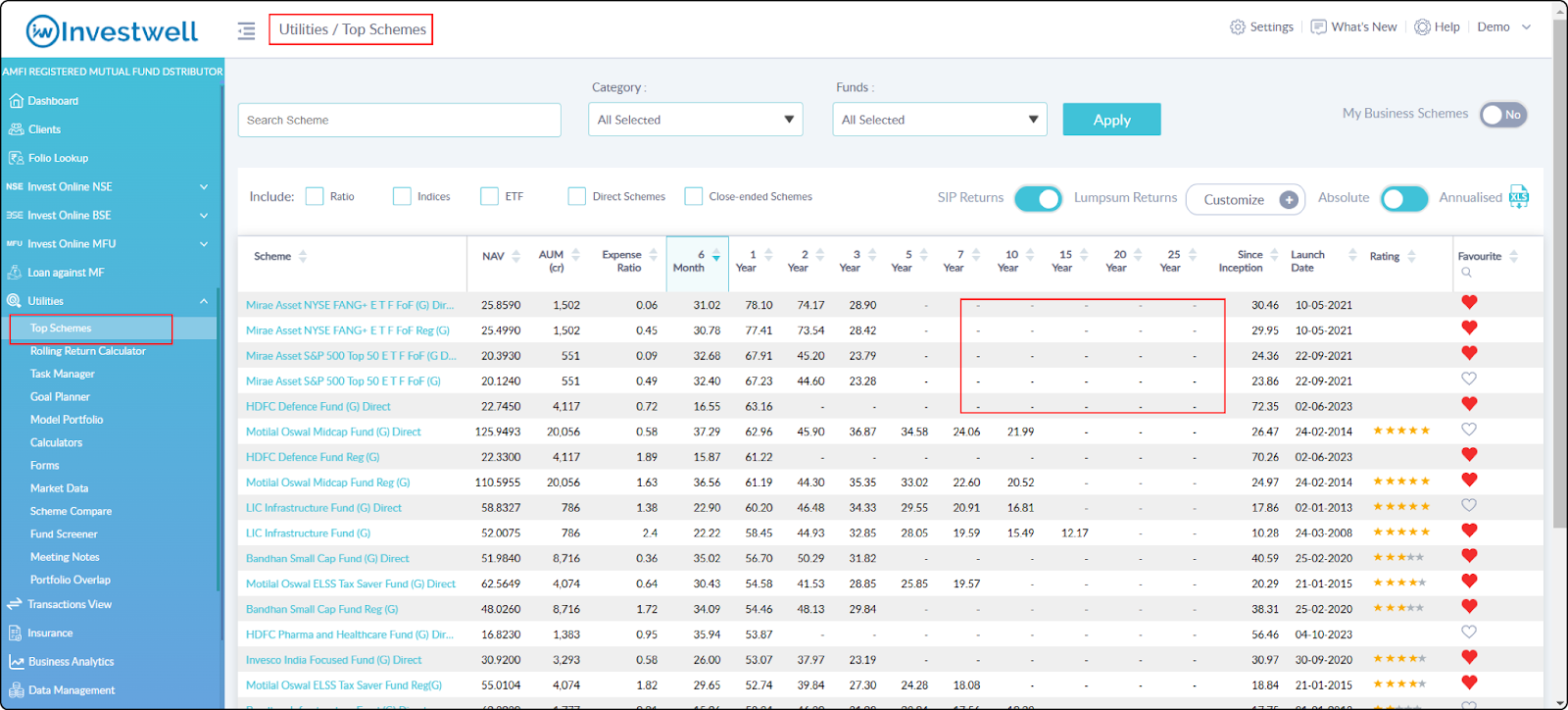Sort by Rating column arrows
Image resolution: width=1568 pixels, height=710 pixels.
1412,257
